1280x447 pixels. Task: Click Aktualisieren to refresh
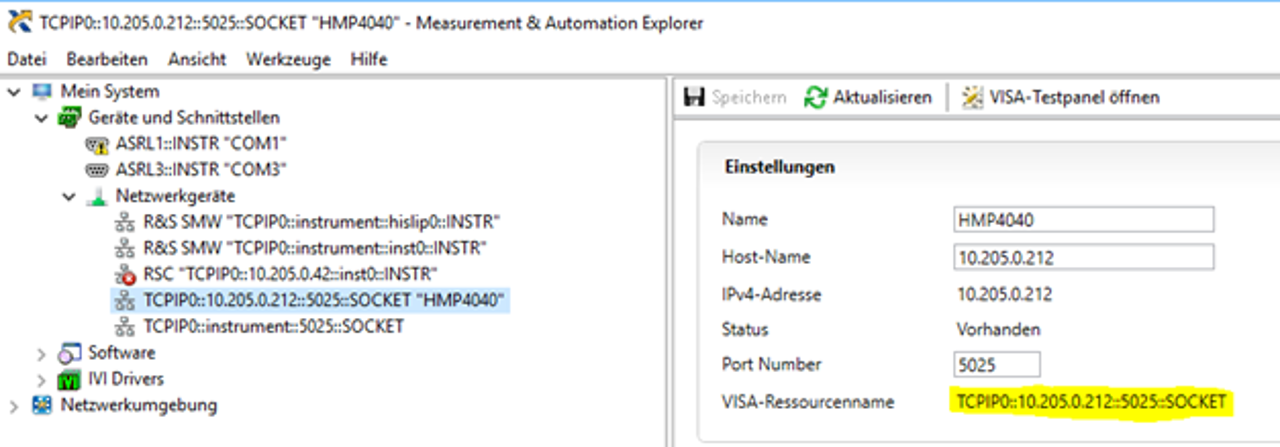[x=882, y=97]
